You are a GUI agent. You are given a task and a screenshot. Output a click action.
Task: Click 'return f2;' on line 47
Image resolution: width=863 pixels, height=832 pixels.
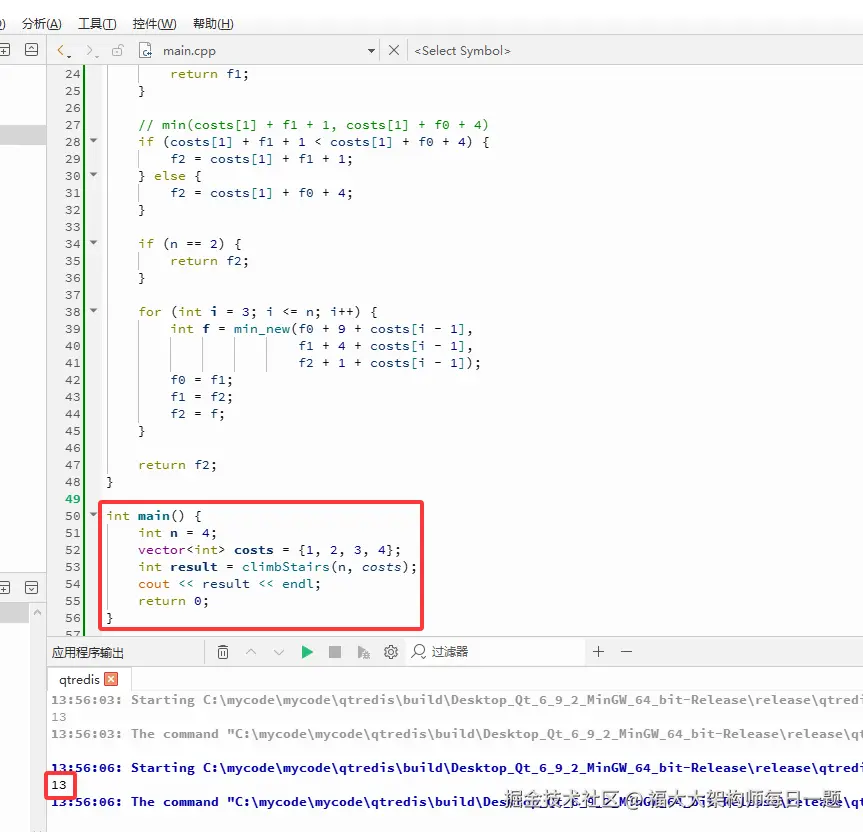177,465
